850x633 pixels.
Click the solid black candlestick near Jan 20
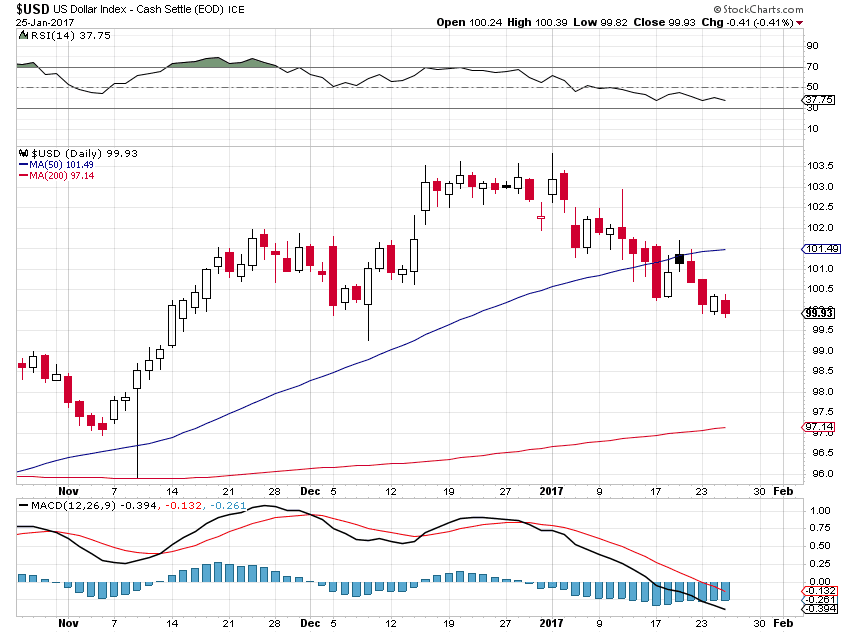(x=679, y=259)
